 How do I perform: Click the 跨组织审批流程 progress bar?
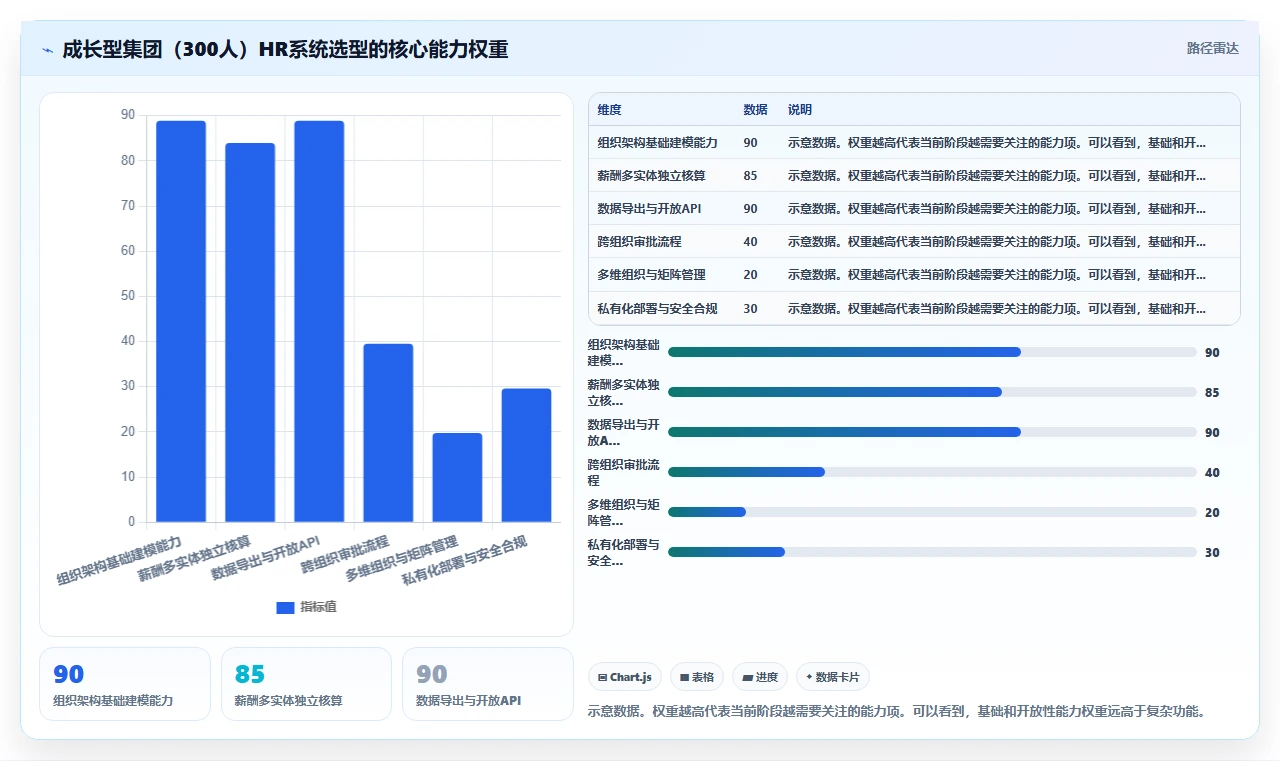click(932, 472)
